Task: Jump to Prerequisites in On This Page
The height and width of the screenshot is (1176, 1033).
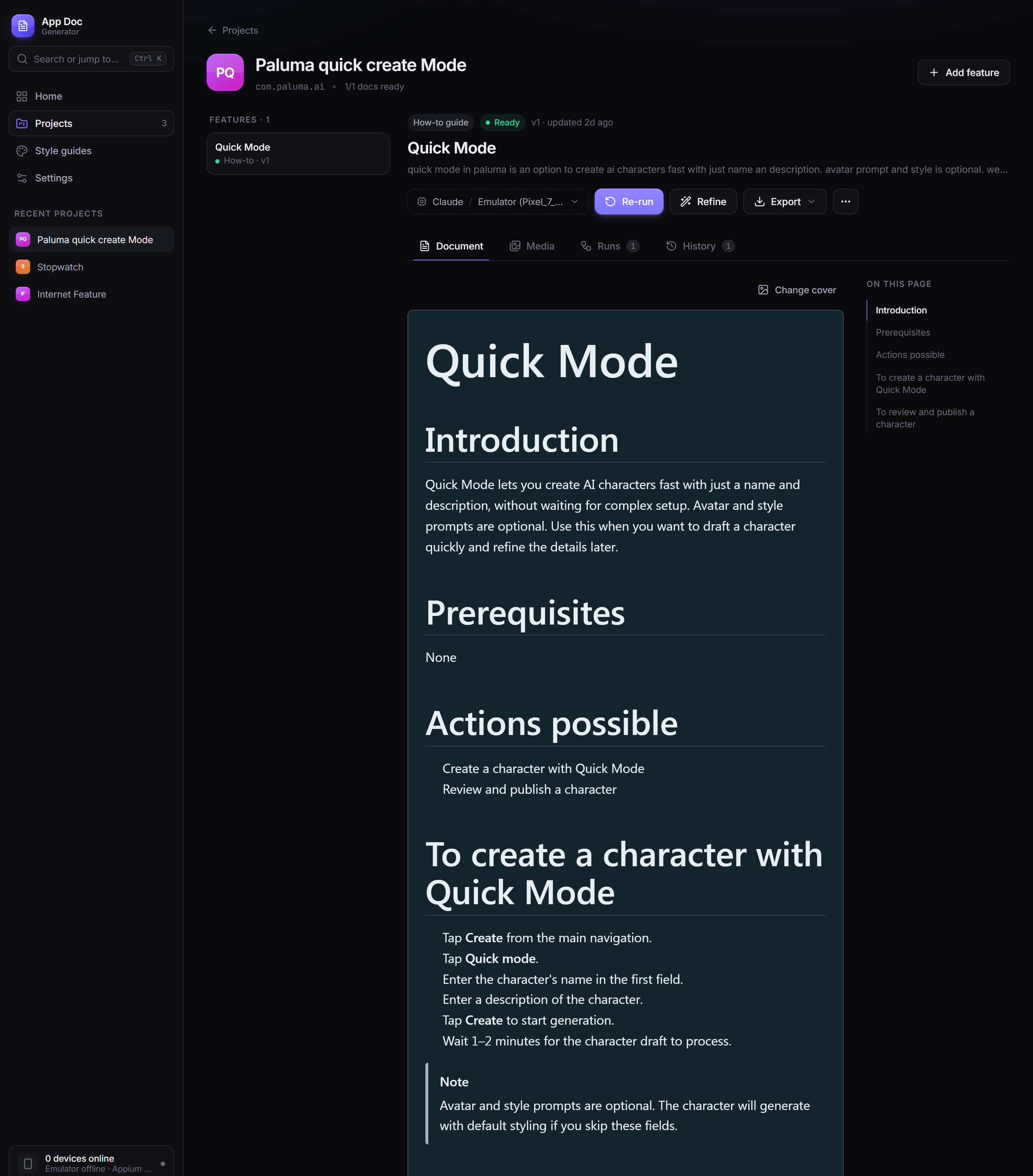Action: pyautogui.click(x=902, y=333)
